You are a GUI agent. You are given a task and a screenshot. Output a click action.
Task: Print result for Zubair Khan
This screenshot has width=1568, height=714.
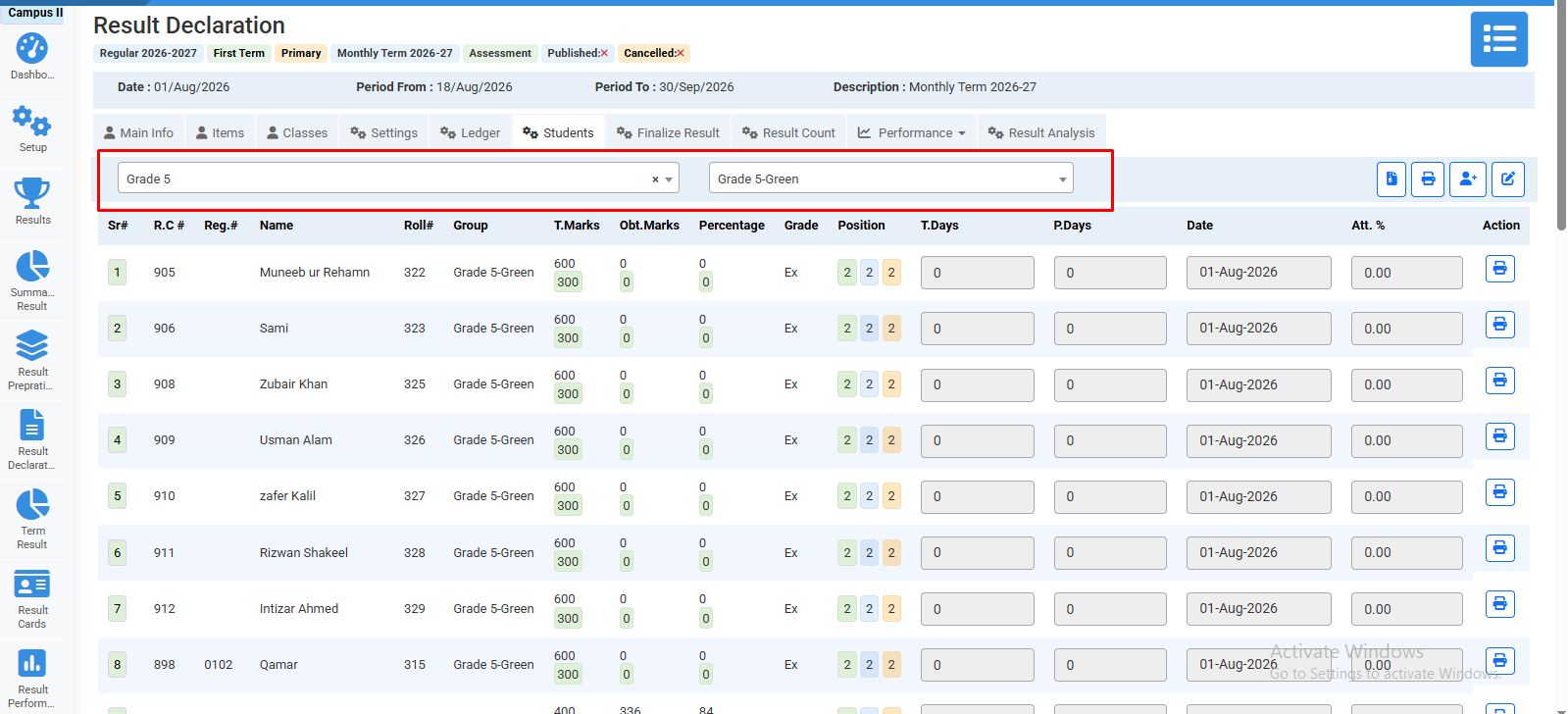1499,380
